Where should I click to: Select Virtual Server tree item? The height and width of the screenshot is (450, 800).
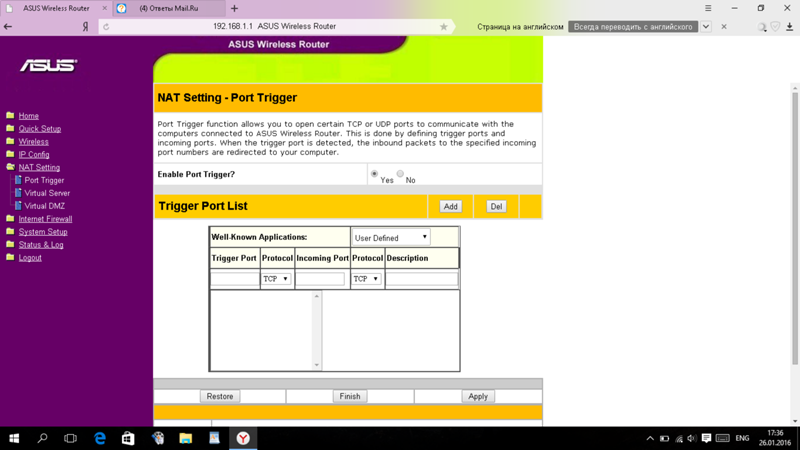[47, 193]
